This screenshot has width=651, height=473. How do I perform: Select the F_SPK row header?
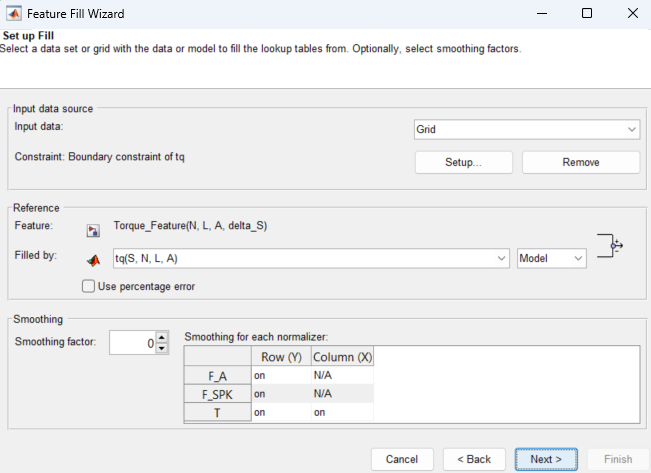[x=218, y=394]
